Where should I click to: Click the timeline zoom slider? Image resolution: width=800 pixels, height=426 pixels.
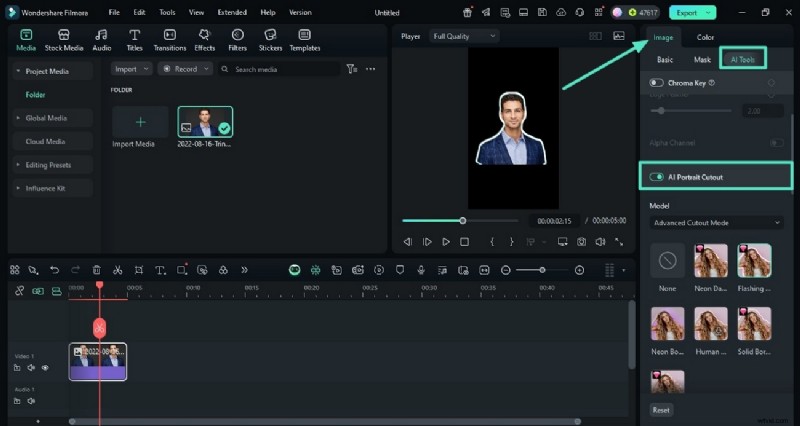pos(543,270)
